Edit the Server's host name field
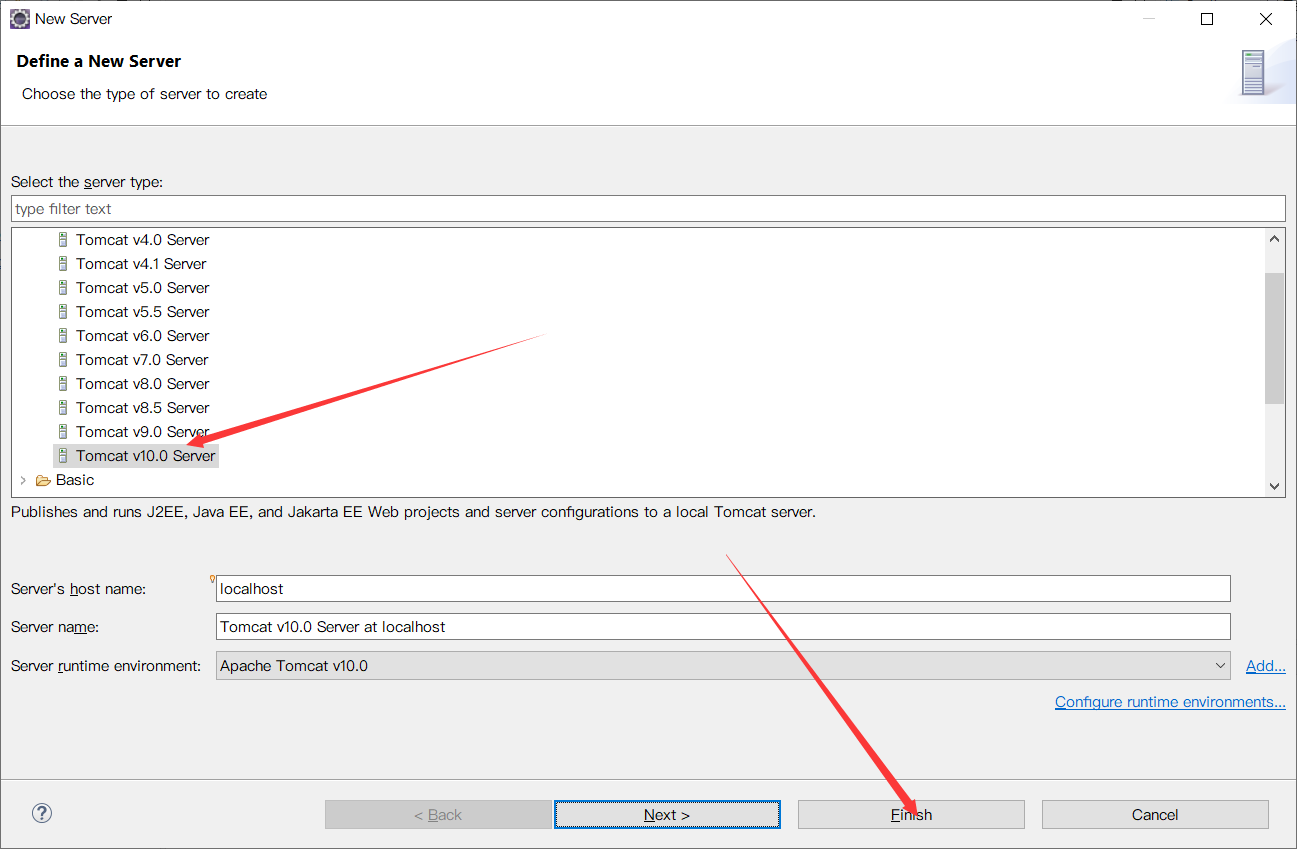 [x=724, y=589]
